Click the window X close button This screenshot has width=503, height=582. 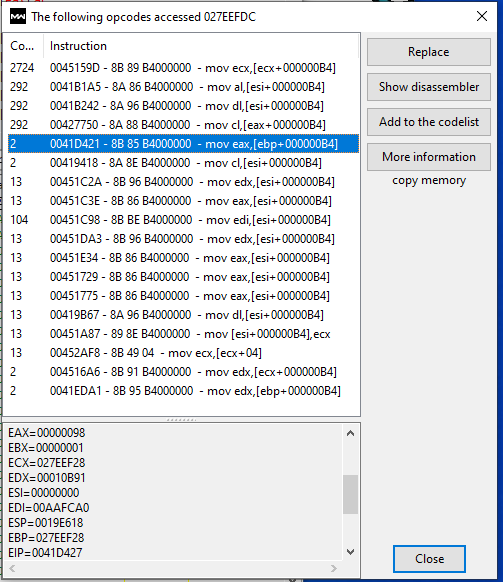[x=482, y=16]
